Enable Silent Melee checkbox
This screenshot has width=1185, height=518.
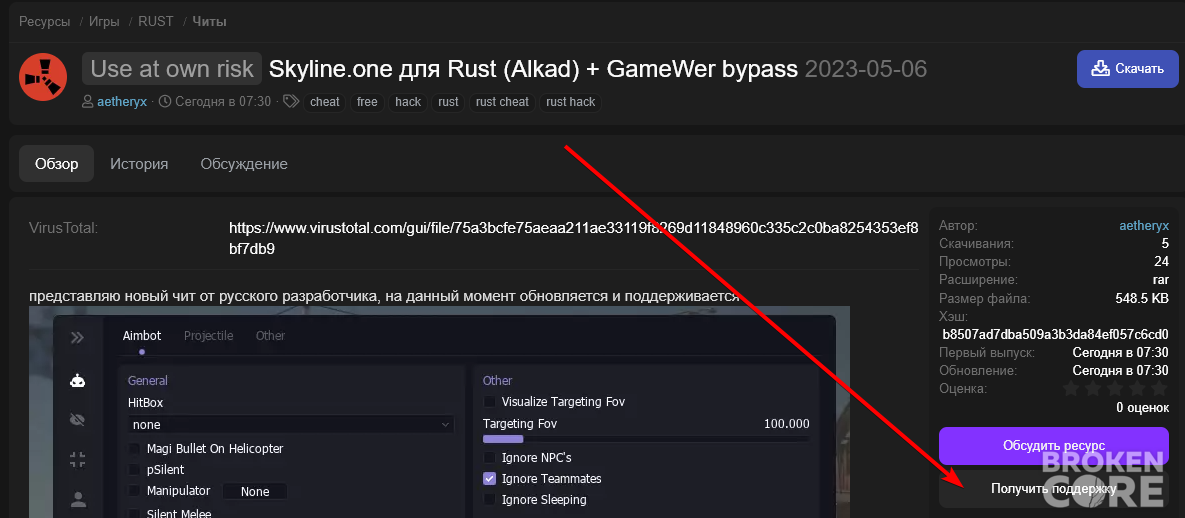click(x=135, y=513)
